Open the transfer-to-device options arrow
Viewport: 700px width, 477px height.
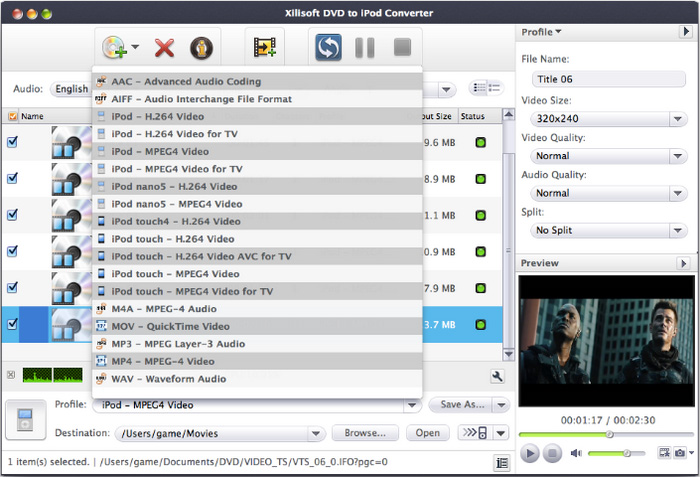coord(500,432)
